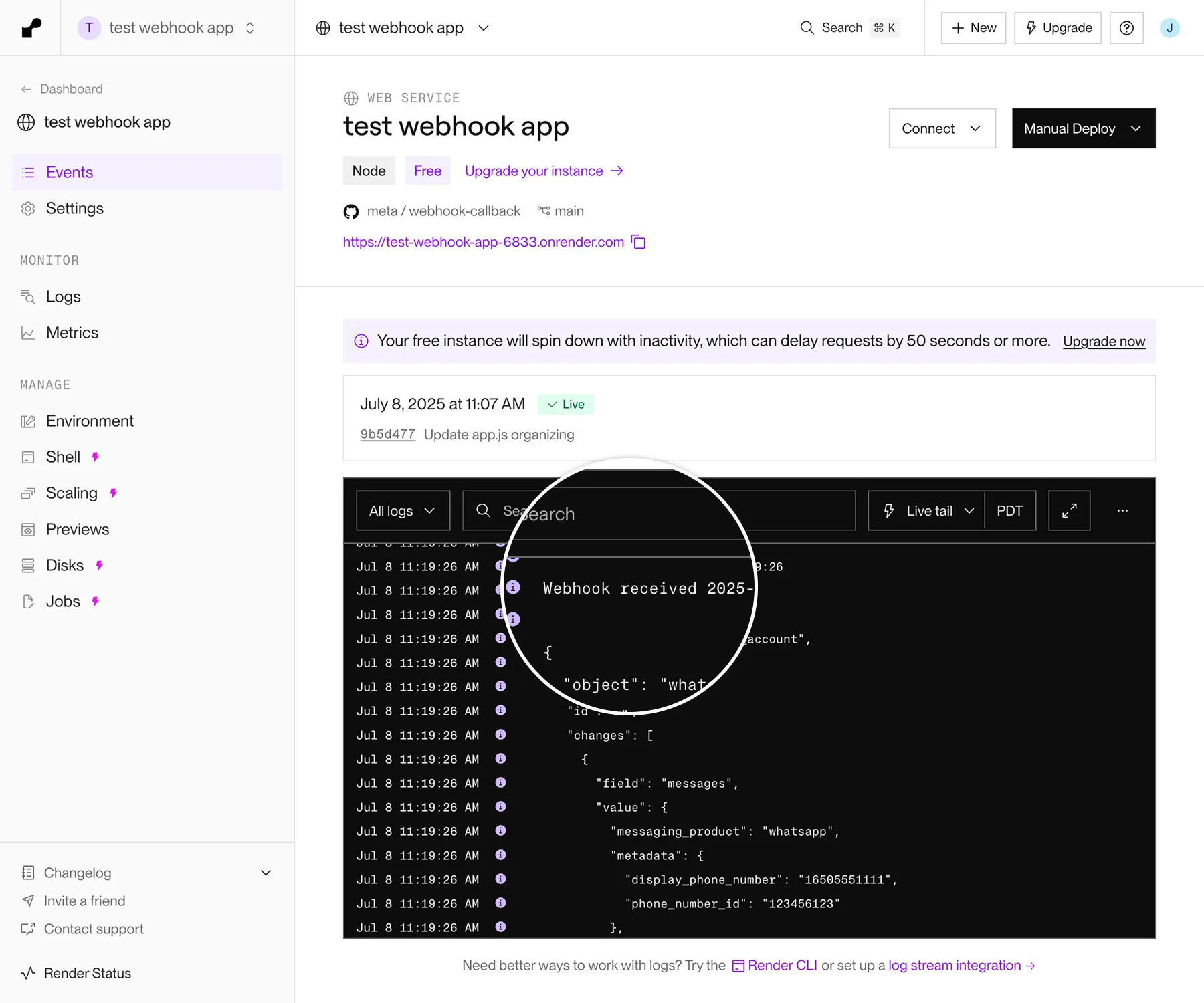Viewport: 1204px width, 1003px height.
Task: Open the logs more options ellipsis
Action: pyautogui.click(x=1122, y=511)
